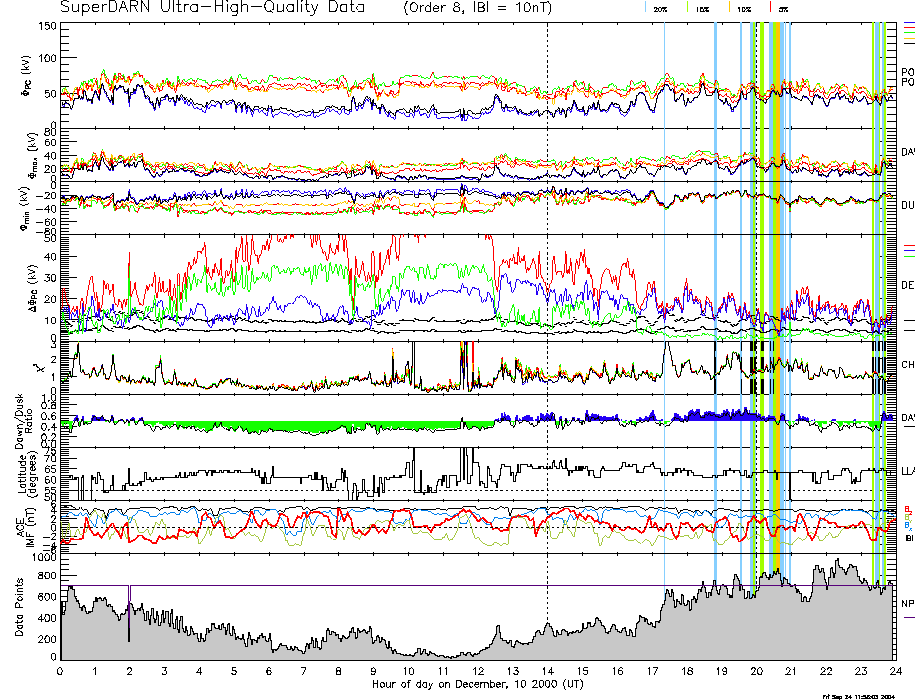915x700 pixels.
Task: Select the 20% legend label at top
Action: coord(660,9)
